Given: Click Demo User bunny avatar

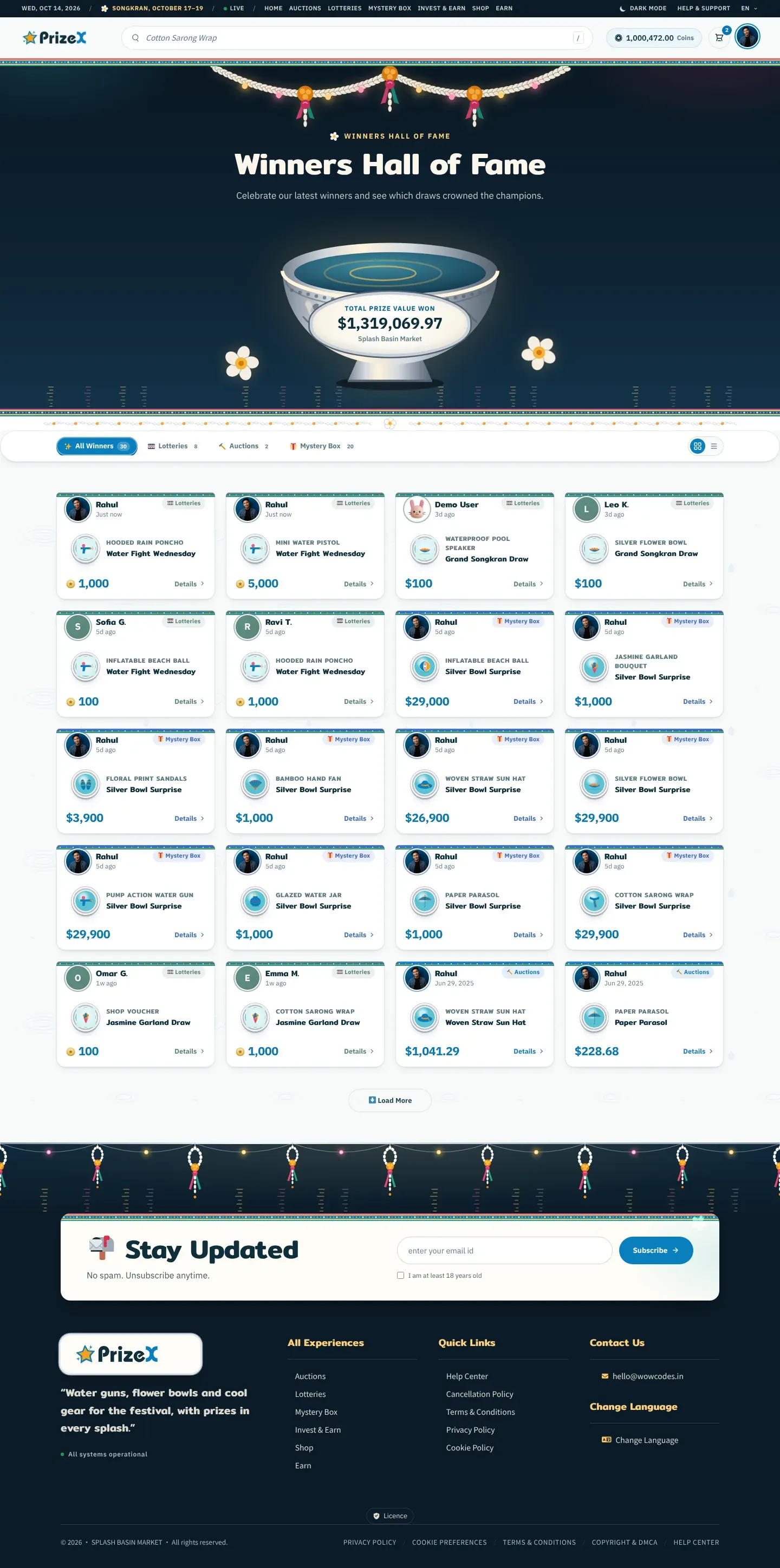Looking at the screenshot, I should click(x=417, y=509).
